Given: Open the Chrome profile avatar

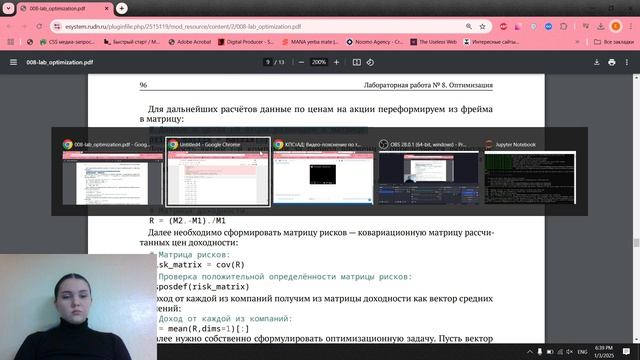Looking at the screenshot, I should tap(616, 26).
